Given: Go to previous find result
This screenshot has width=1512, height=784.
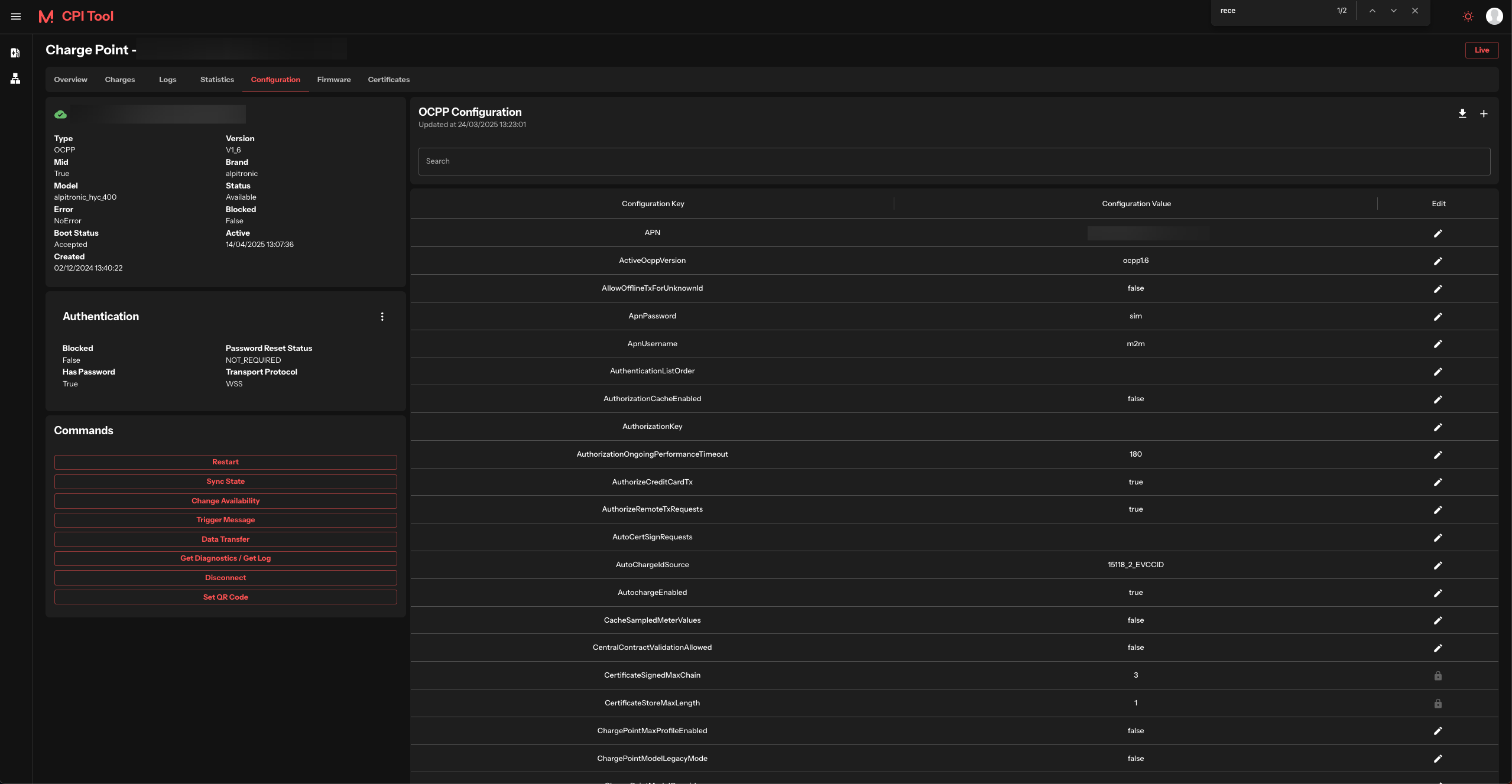Looking at the screenshot, I should coord(1372,11).
